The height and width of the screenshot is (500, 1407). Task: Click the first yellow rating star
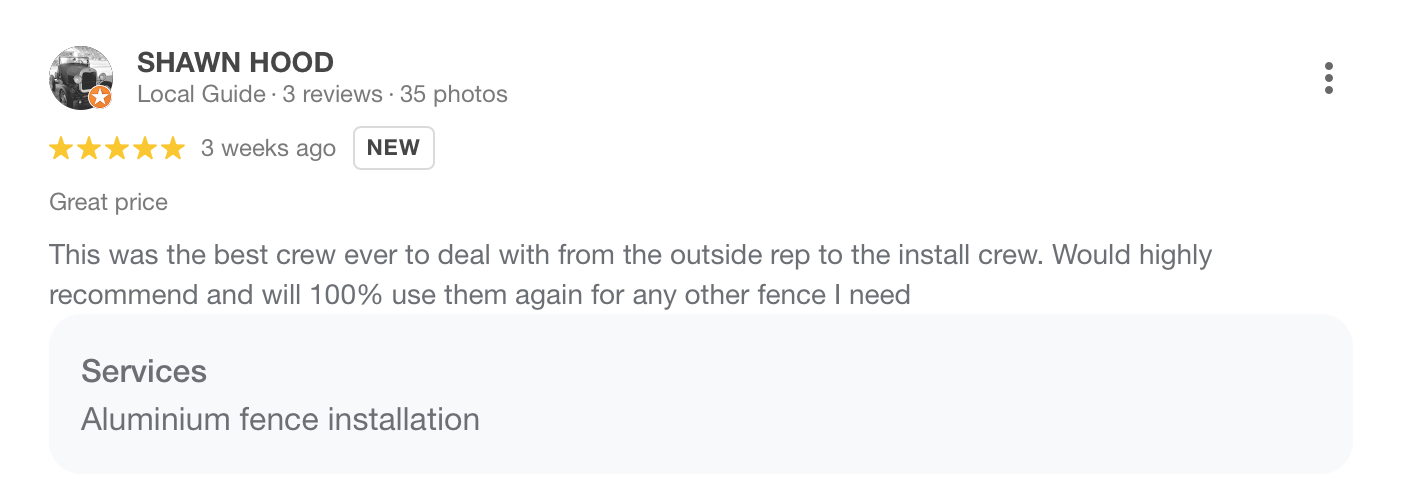61,149
